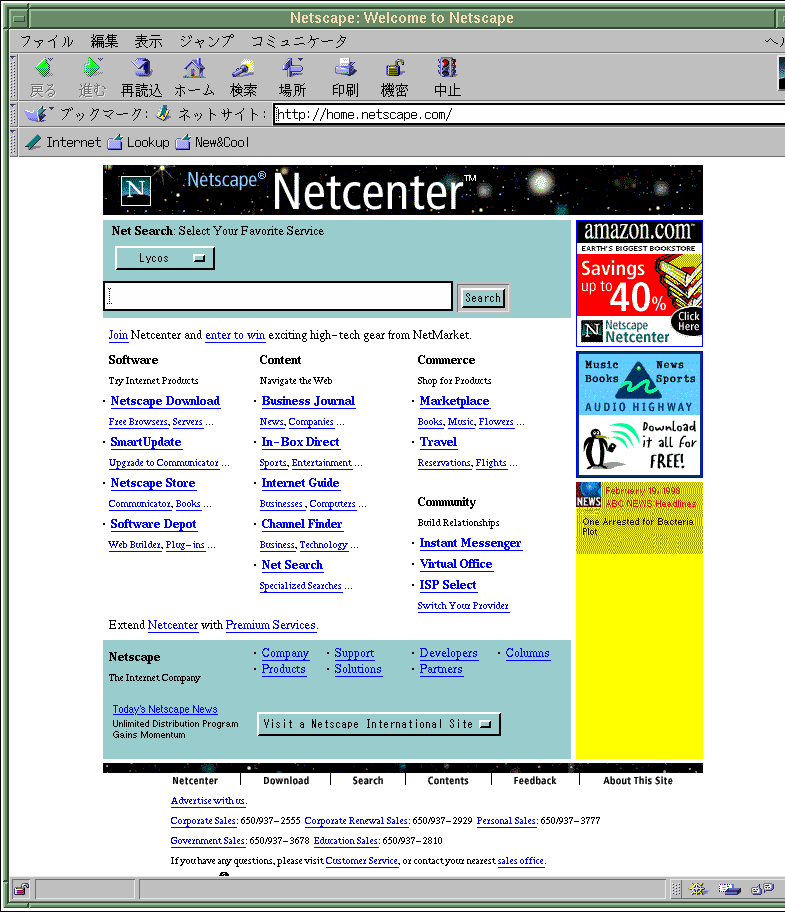Open the 編集 (Edit) menu
This screenshot has width=785, height=912.
point(104,41)
